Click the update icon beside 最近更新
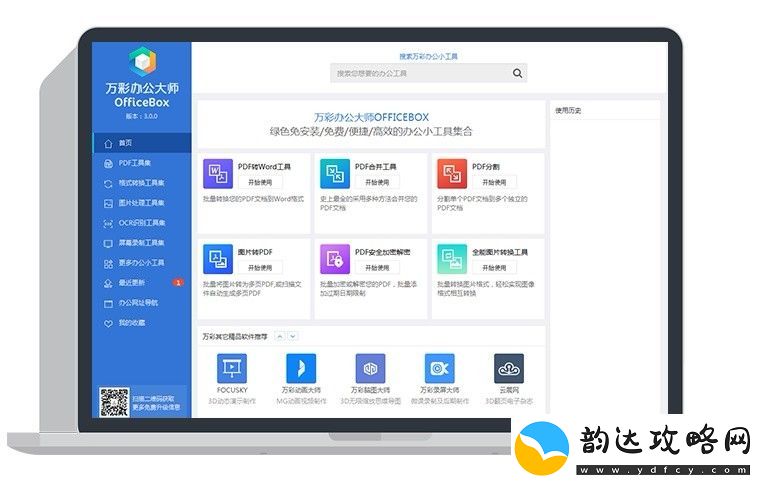This screenshot has width=761, height=481. (108, 283)
